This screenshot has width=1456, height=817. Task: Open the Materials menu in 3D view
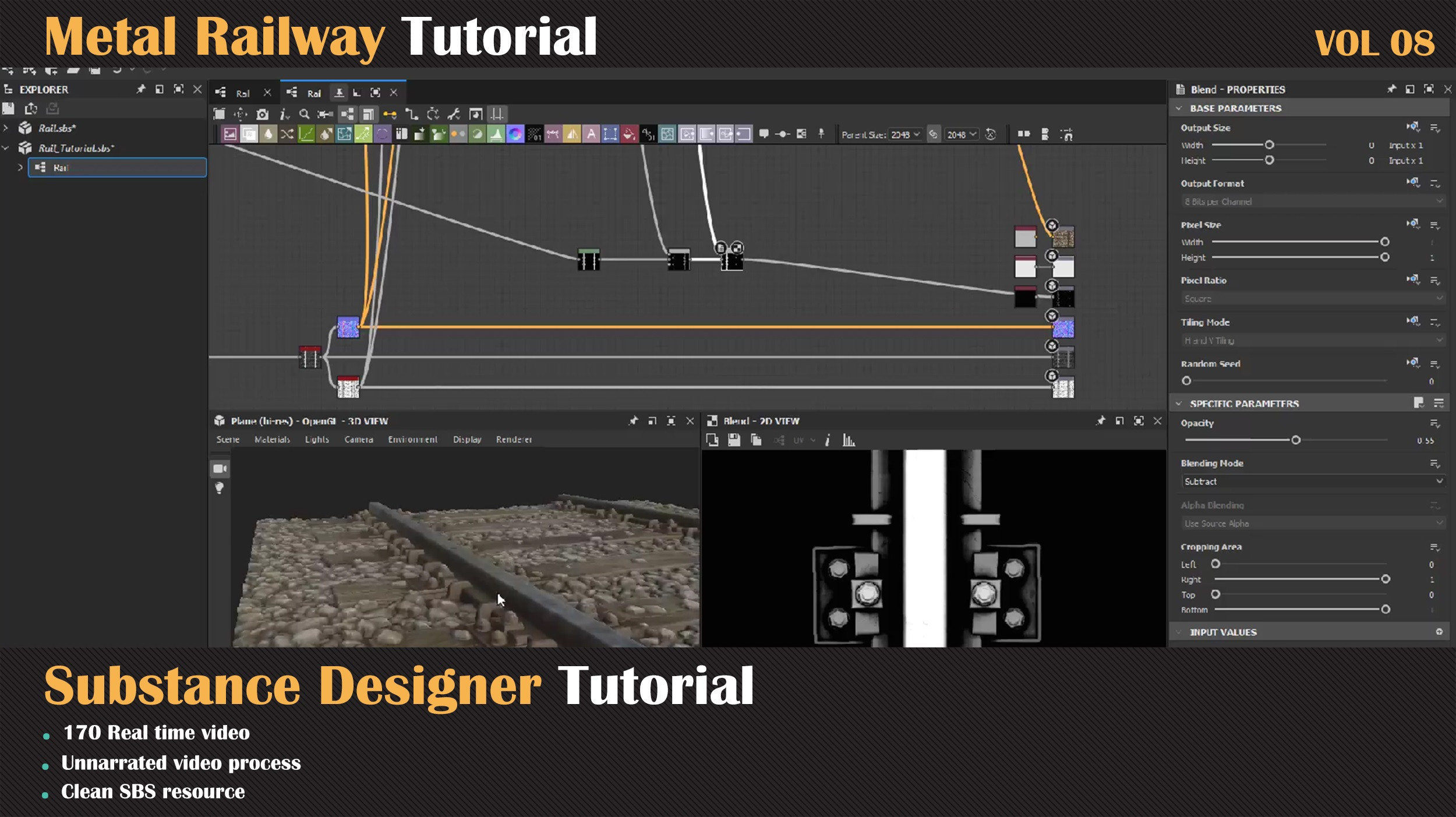pos(272,440)
